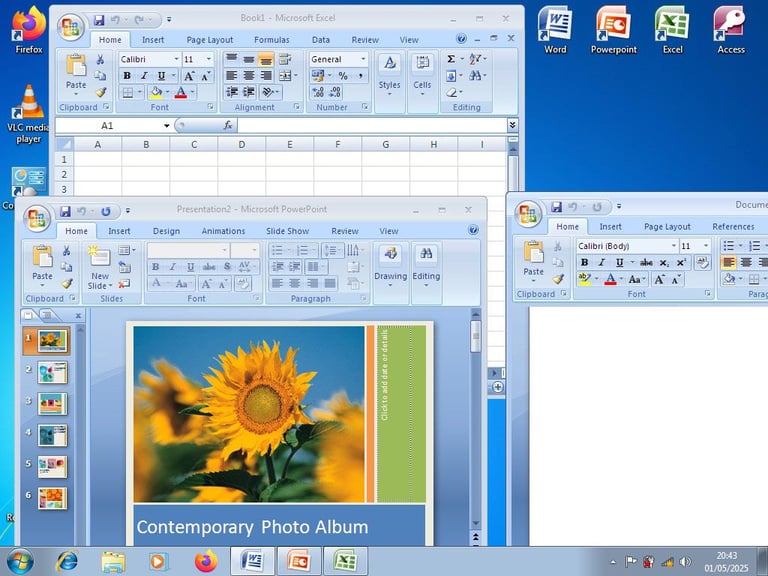Open Data tab in Excel
Screen dimensions: 768x576
coord(321,40)
